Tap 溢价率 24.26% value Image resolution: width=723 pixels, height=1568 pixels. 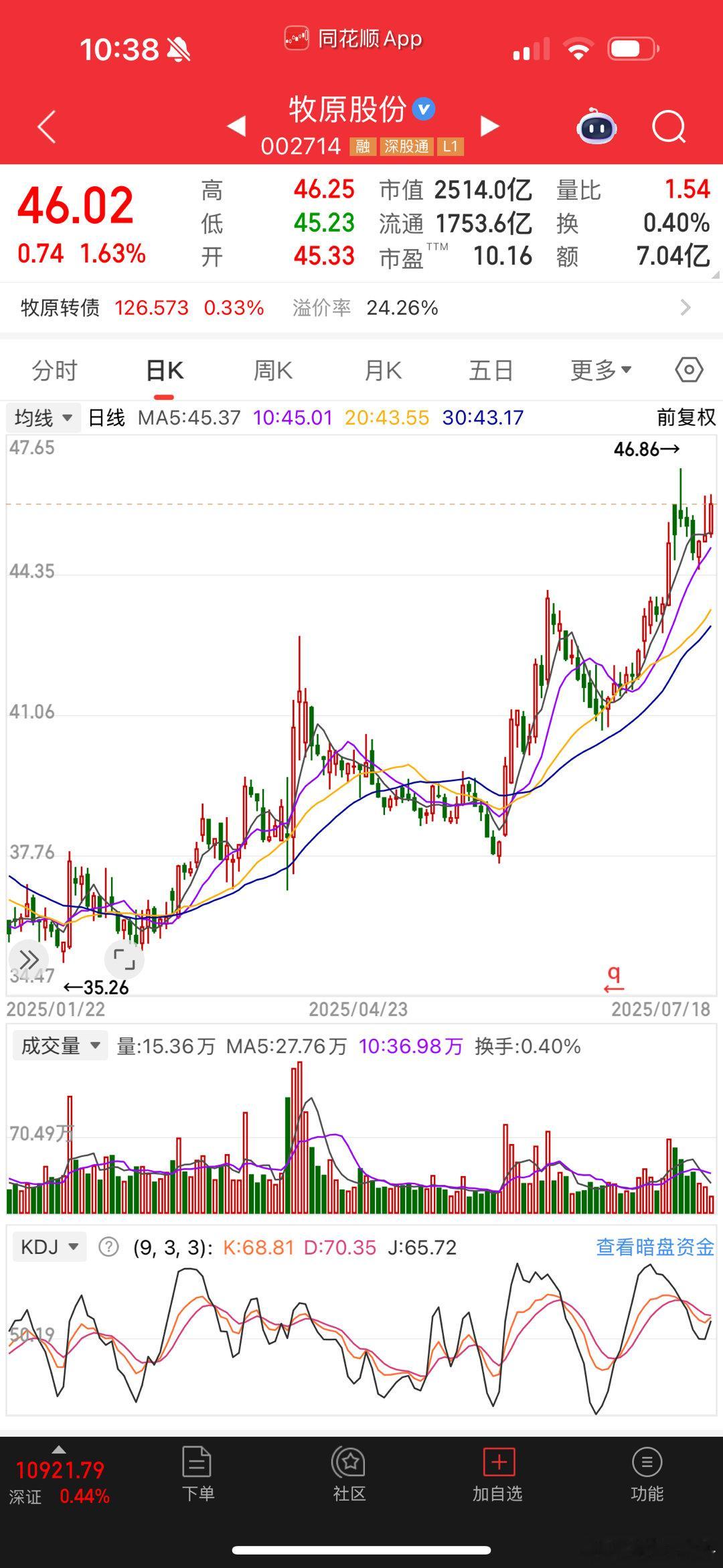click(402, 308)
